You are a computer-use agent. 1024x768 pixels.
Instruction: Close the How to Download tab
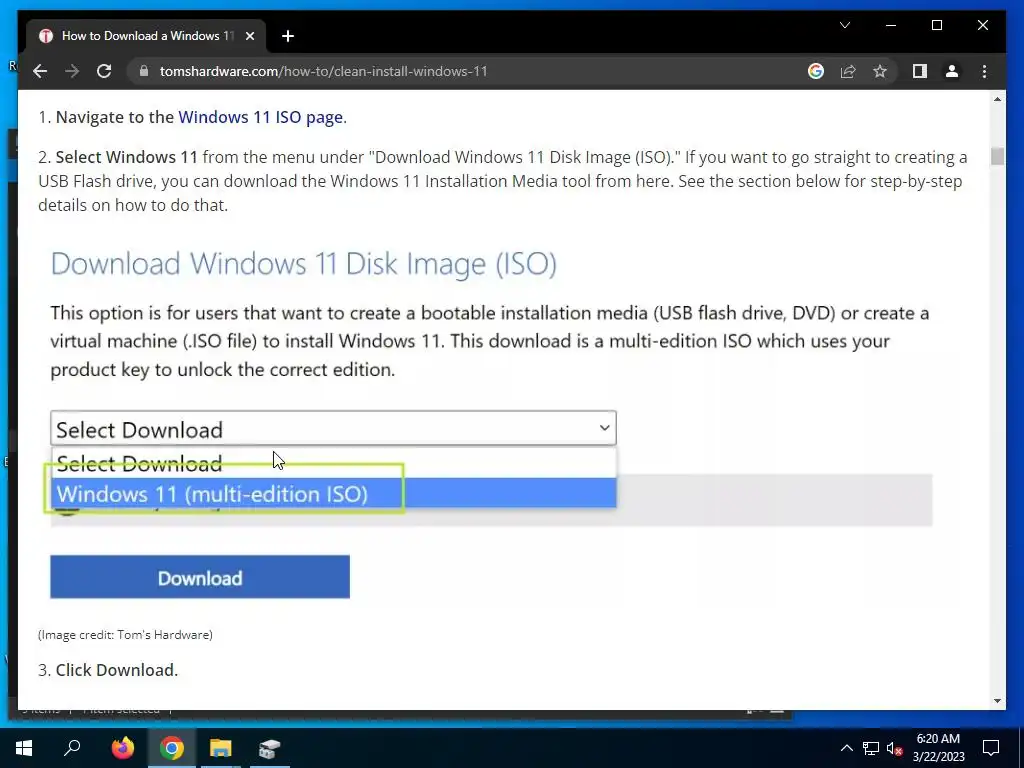tap(249, 36)
